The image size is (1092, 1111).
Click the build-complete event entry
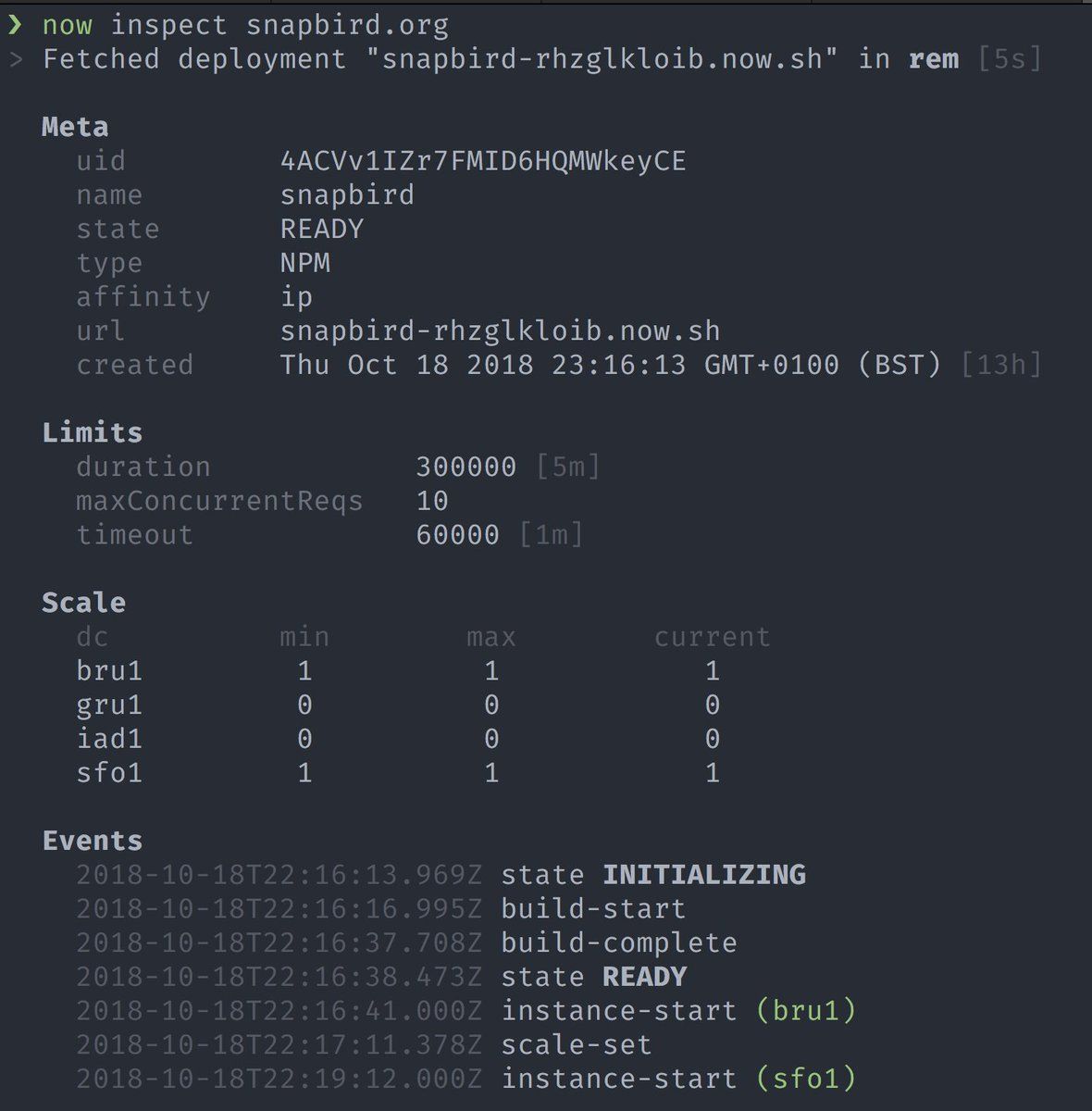tap(619, 942)
